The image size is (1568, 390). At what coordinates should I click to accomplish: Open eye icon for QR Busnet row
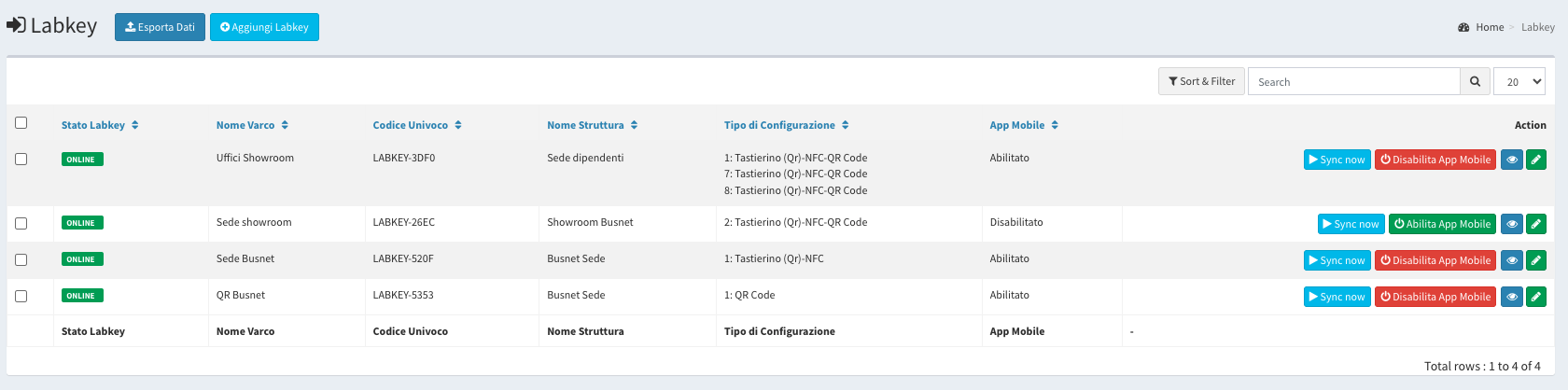[1512, 297]
